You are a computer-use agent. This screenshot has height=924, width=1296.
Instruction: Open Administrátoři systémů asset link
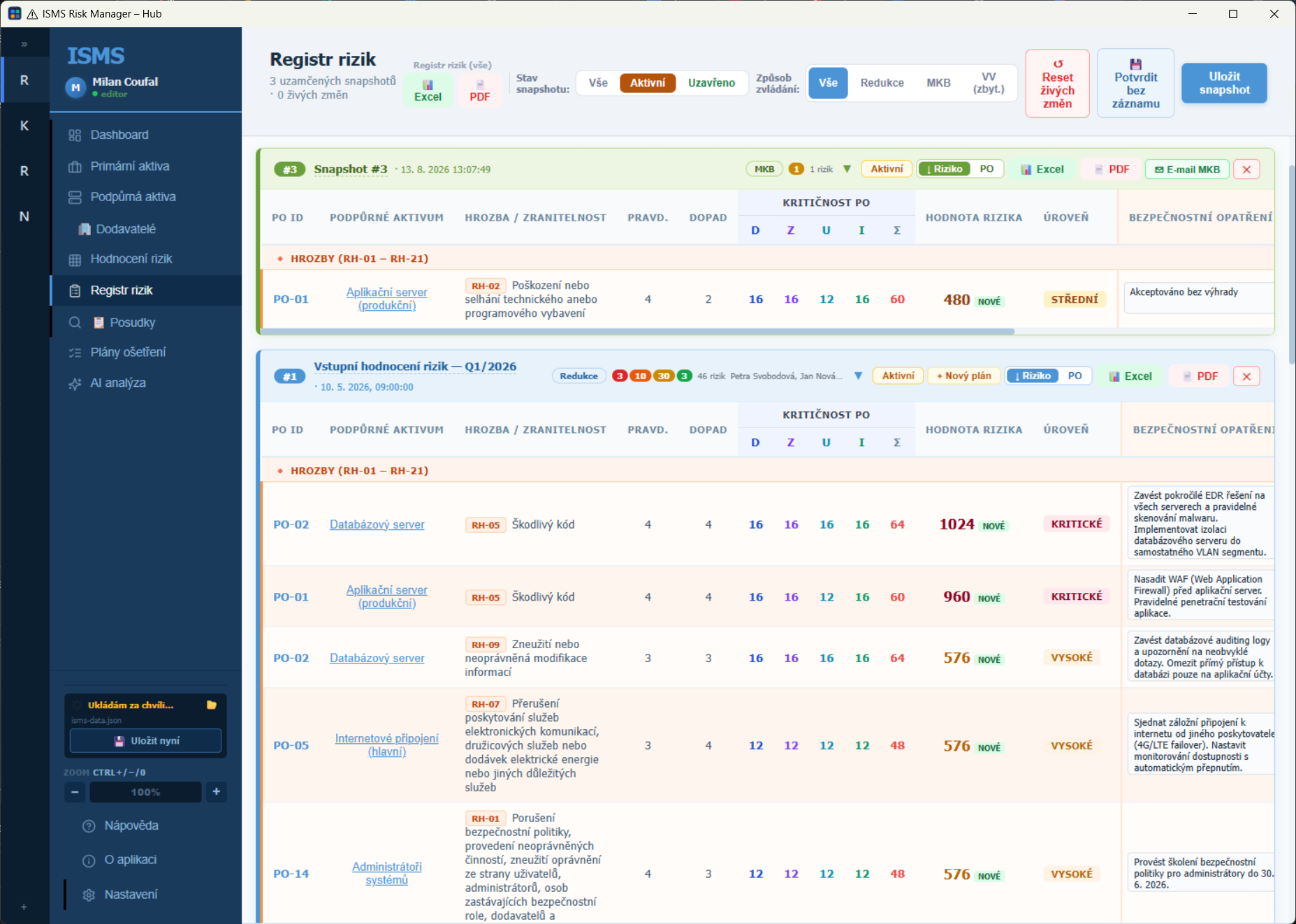point(387,874)
